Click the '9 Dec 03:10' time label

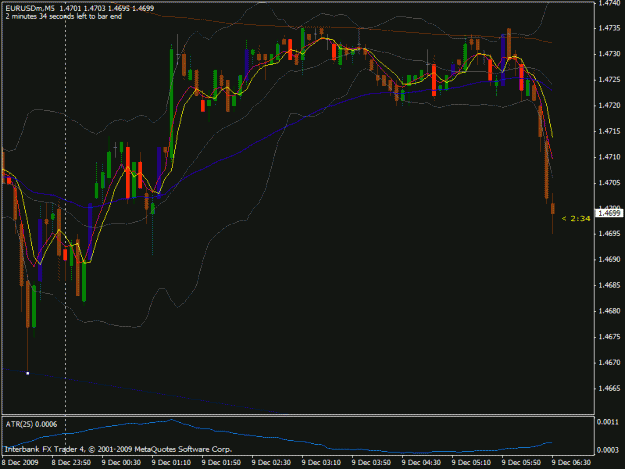coord(321,463)
